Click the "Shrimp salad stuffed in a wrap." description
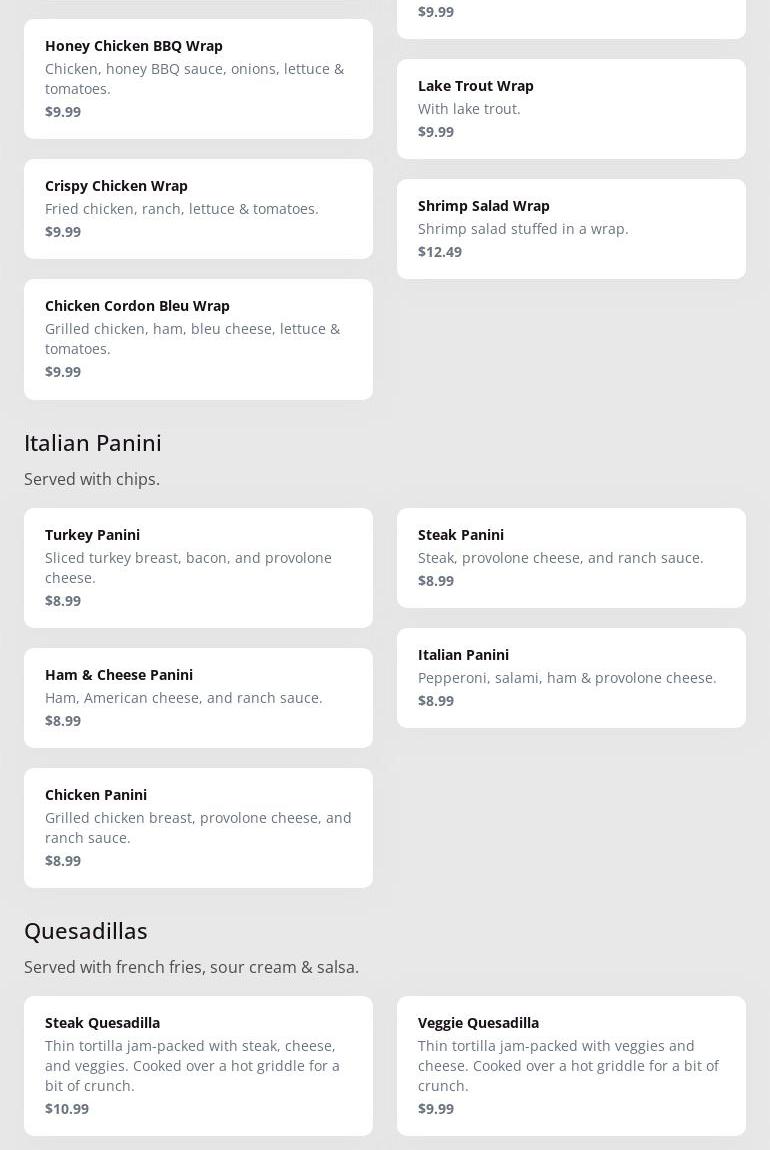 [523, 228]
